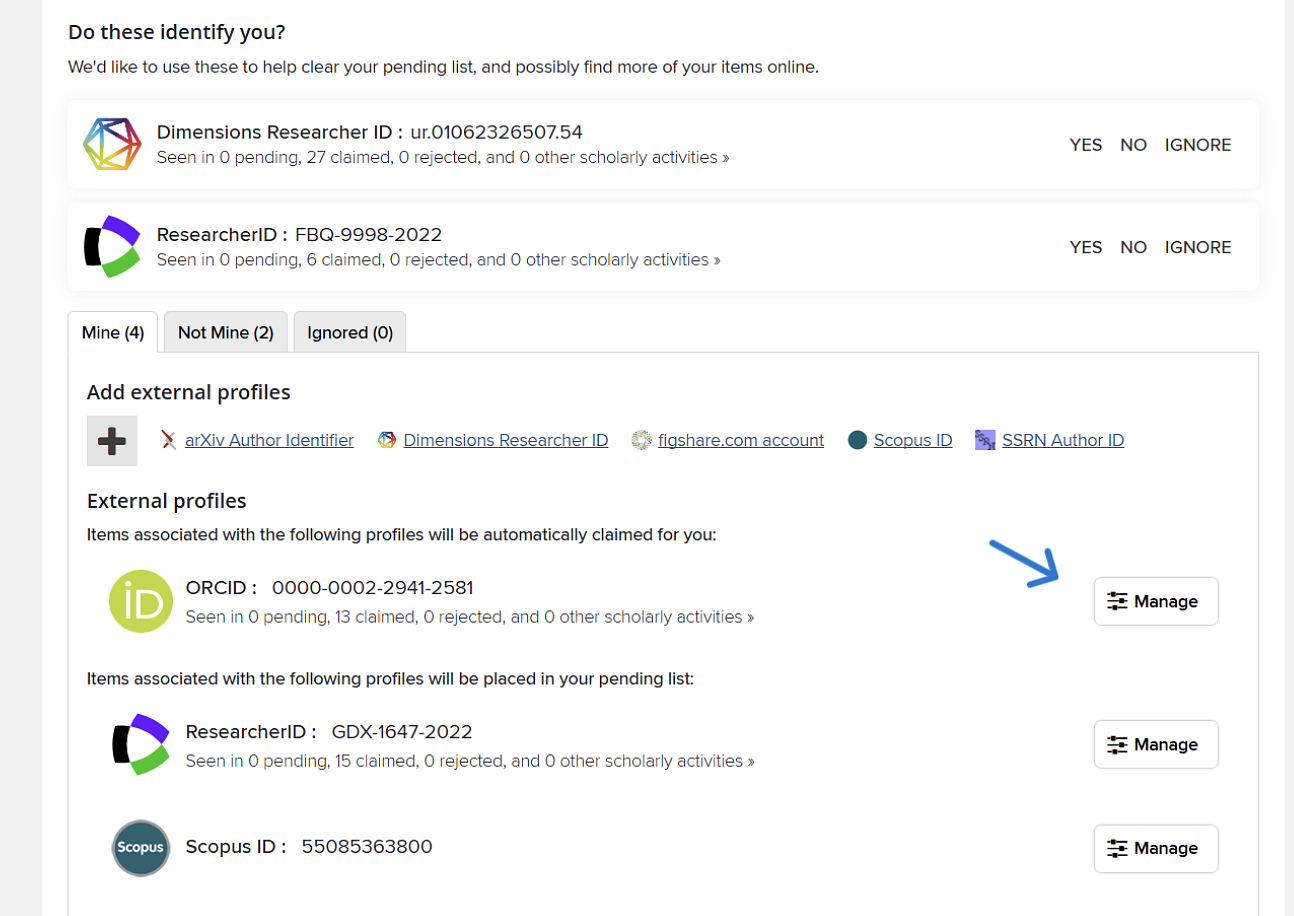Open the figshare.com account link

(740, 440)
